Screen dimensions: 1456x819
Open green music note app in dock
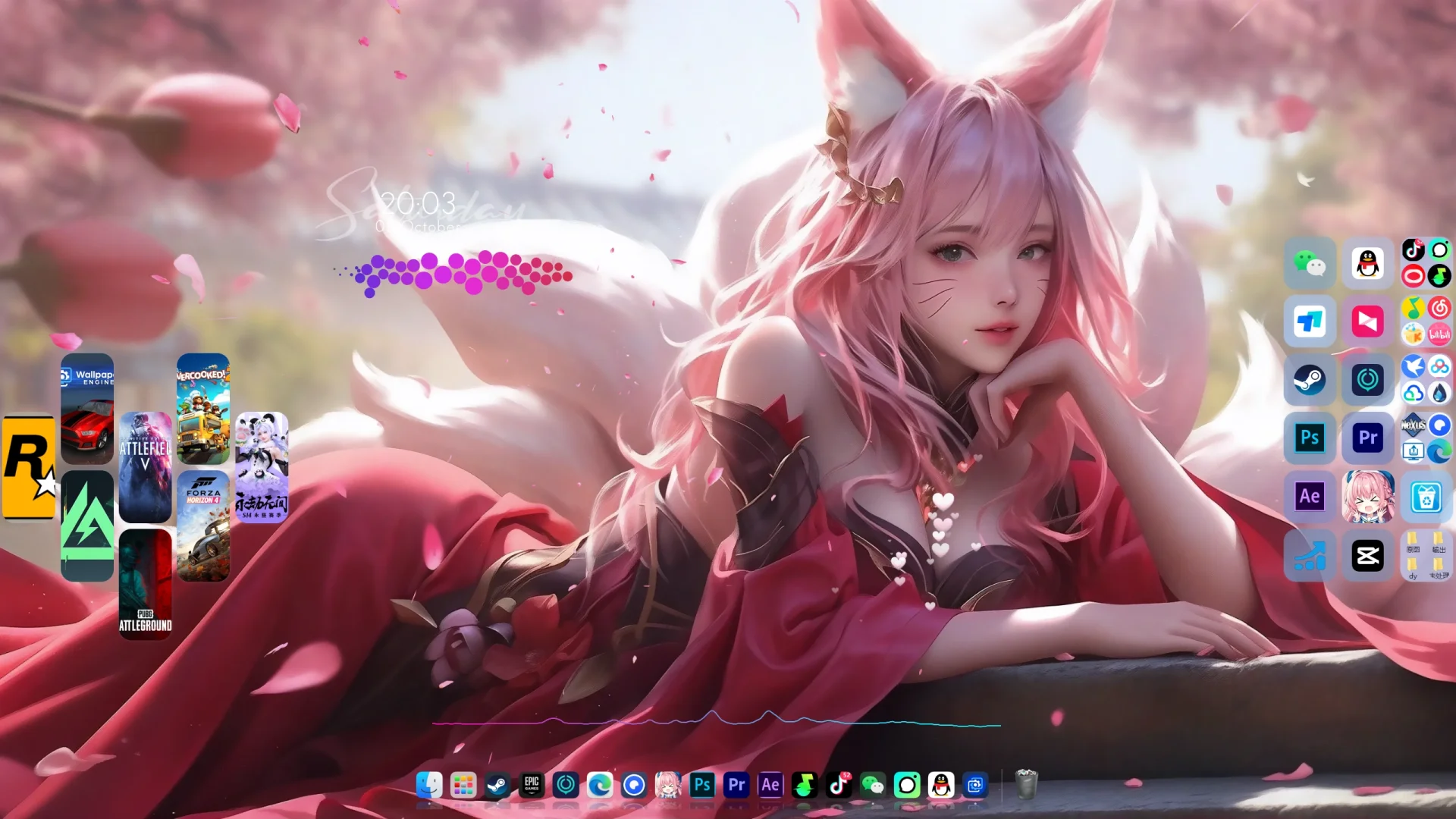(x=805, y=785)
